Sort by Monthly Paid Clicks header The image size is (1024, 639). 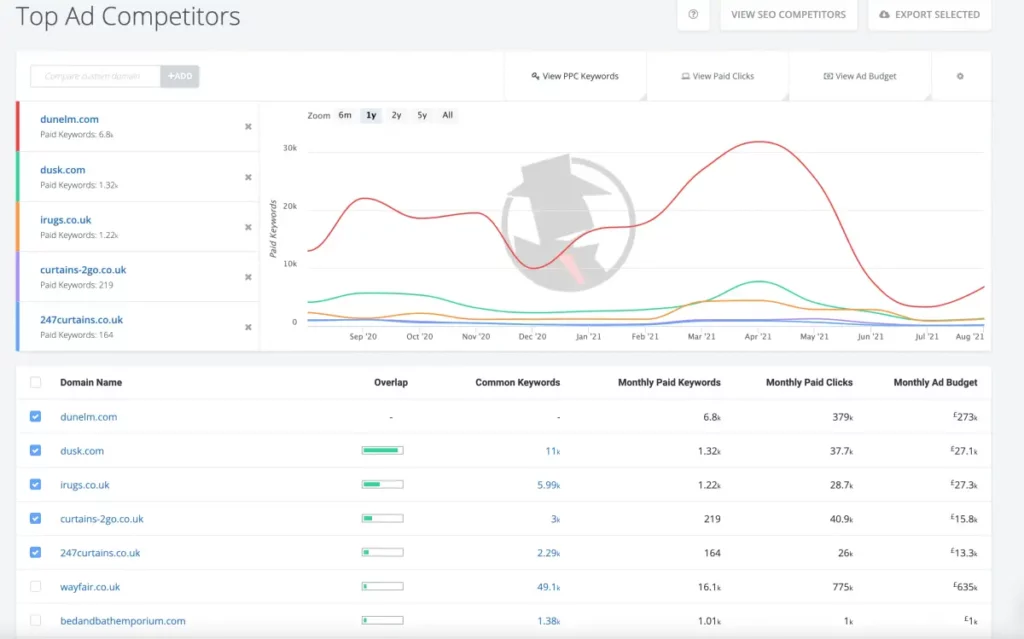809,382
